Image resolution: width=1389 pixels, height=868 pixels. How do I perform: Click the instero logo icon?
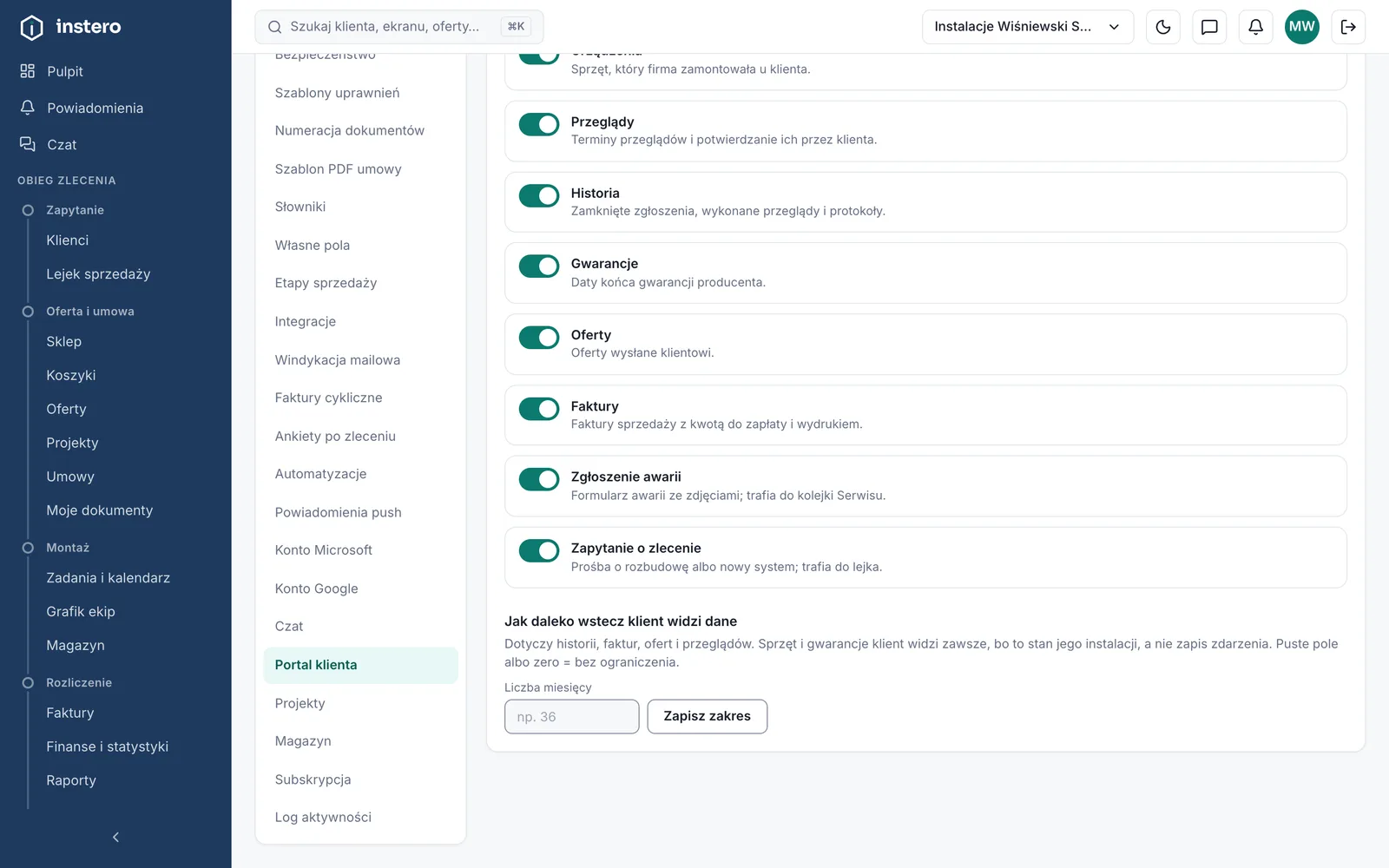click(31, 27)
